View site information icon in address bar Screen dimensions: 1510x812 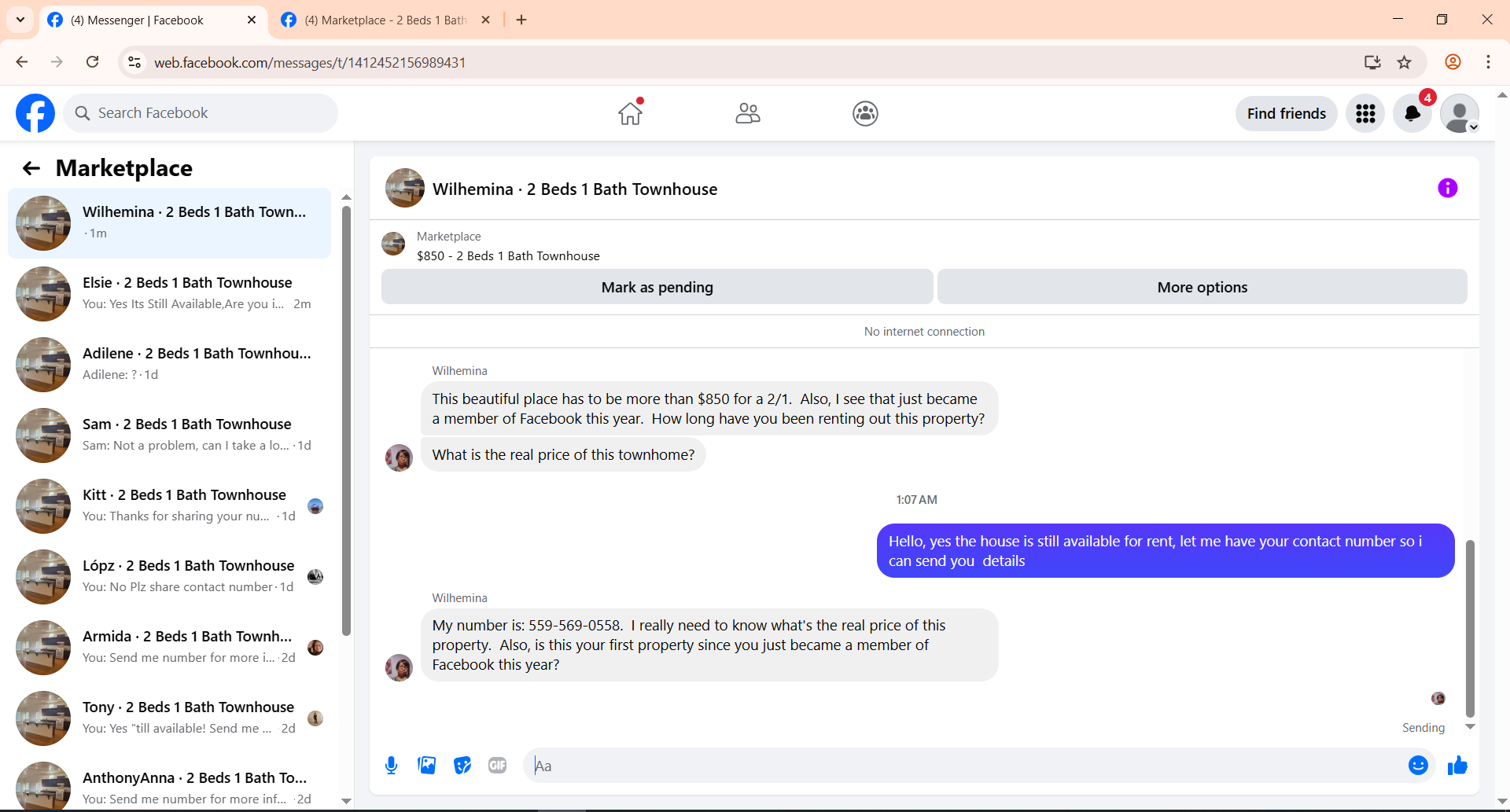coord(134,62)
